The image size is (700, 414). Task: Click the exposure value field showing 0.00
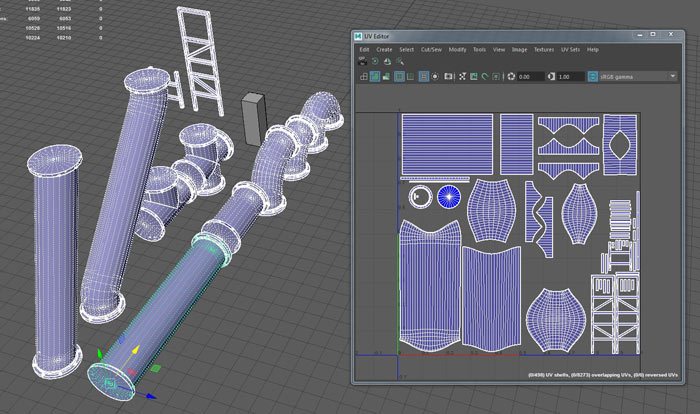[528, 76]
